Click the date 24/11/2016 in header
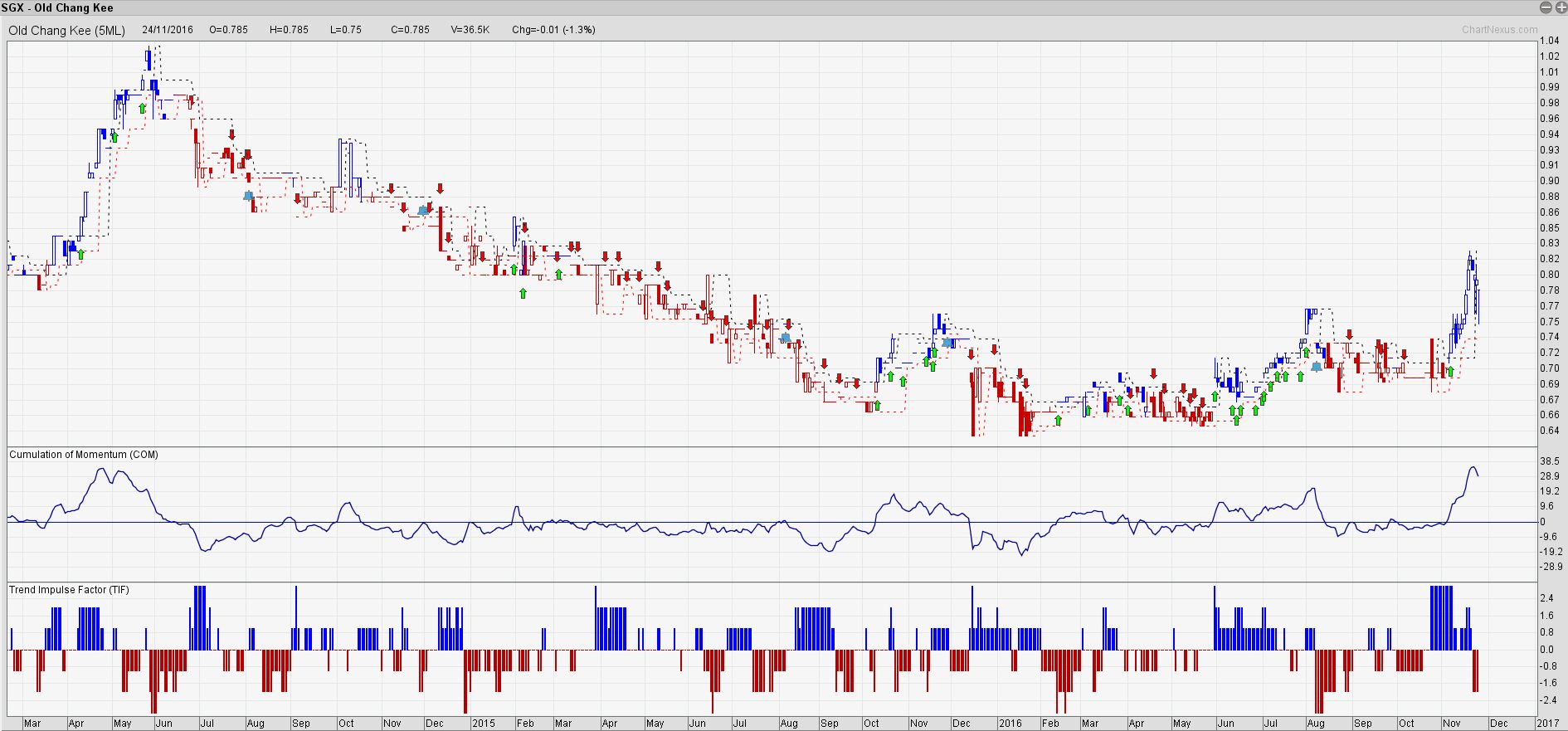1568x731 pixels. click(x=168, y=29)
